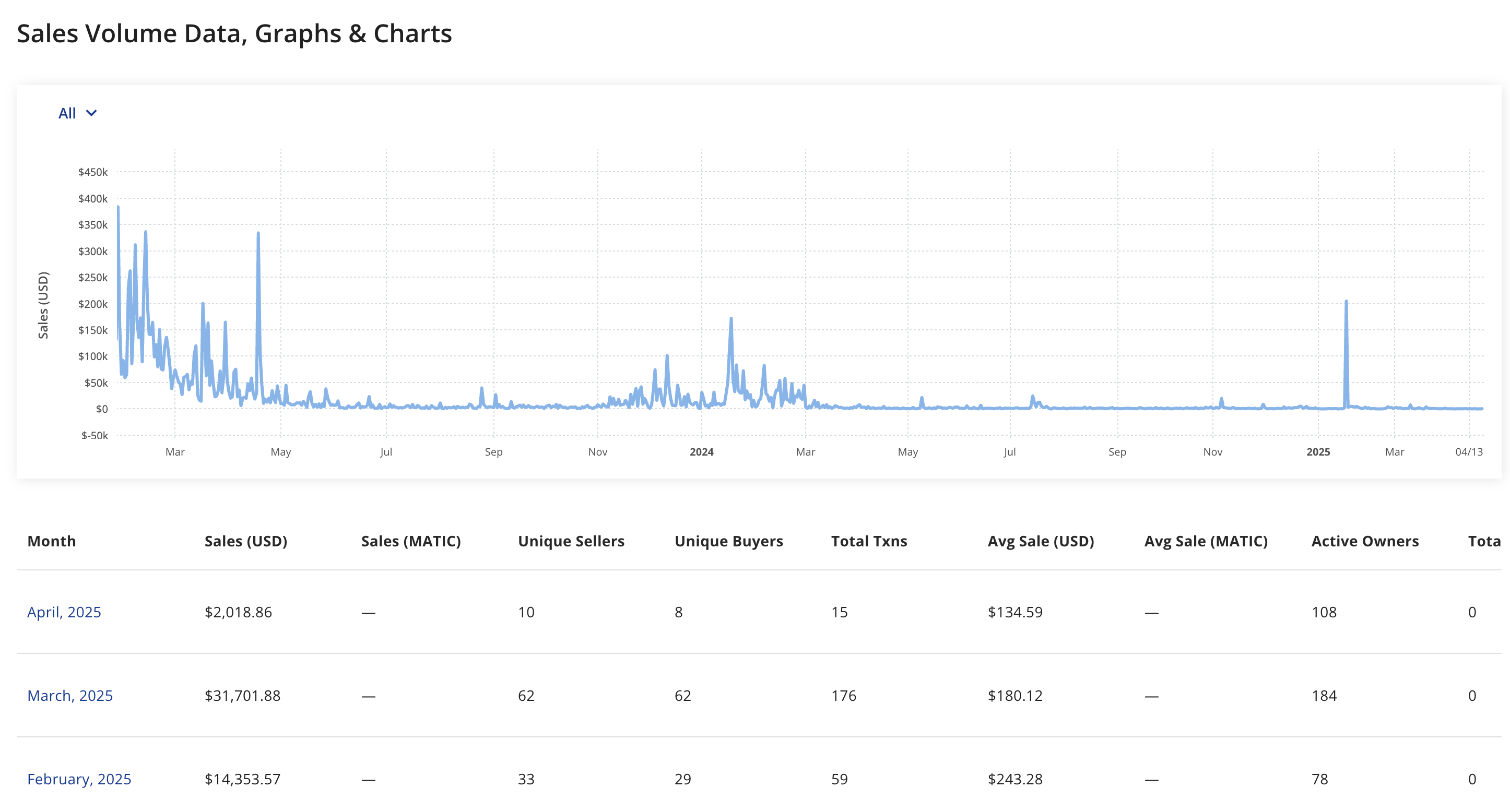Viewport: 1510px width, 812px height.
Task: Click the sales spike just before May 2023
Action: [x=258, y=234]
